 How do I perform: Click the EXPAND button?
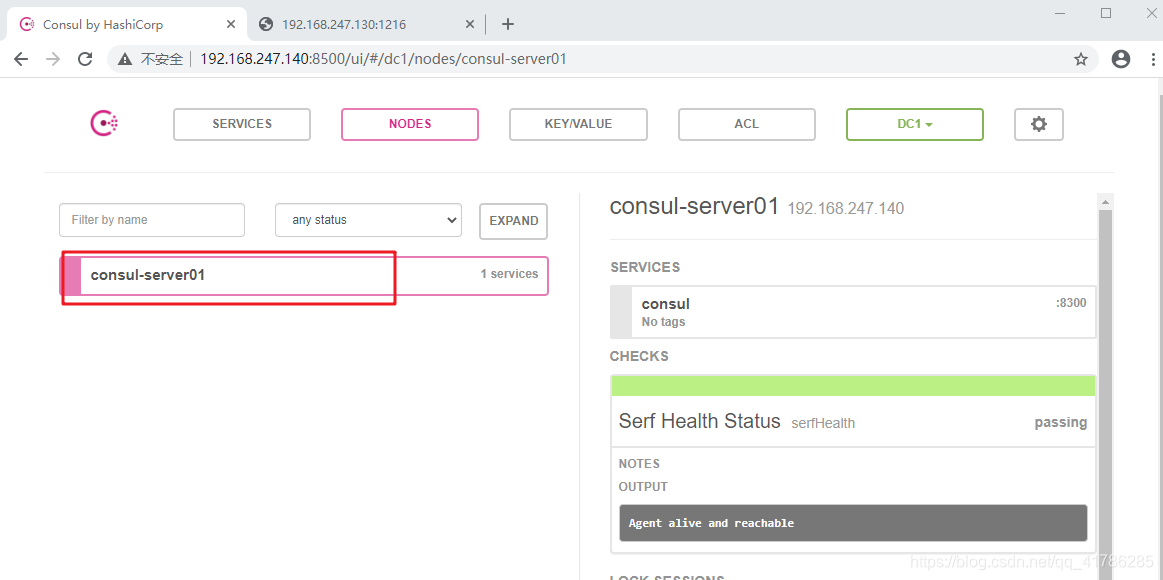pyautogui.click(x=513, y=221)
